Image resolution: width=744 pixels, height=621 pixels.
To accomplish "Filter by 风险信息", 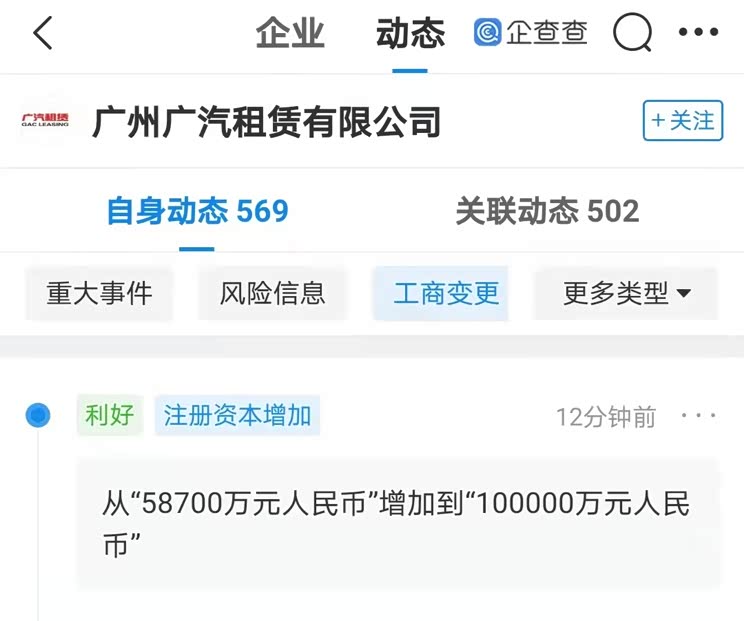I will tap(272, 293).
